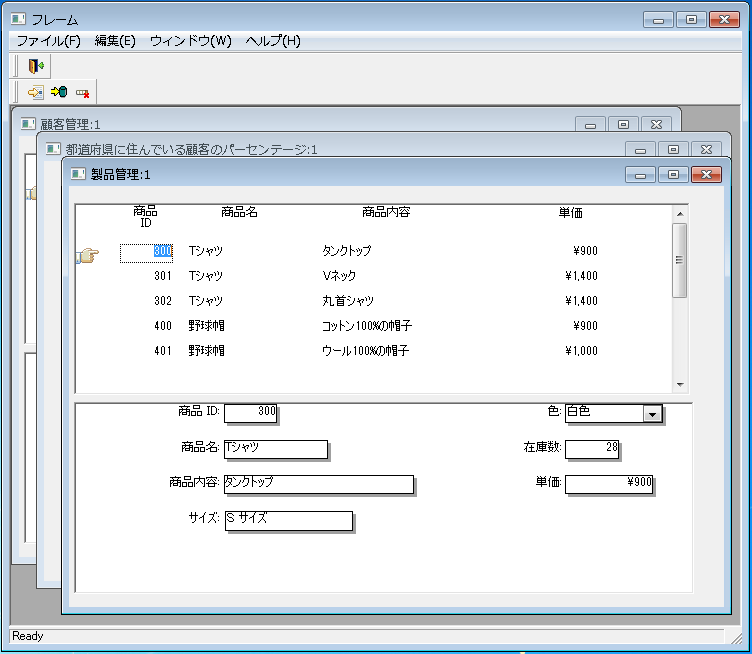
Task: Click 野球帽 in the row with ID 401
Action: [206, 350]
